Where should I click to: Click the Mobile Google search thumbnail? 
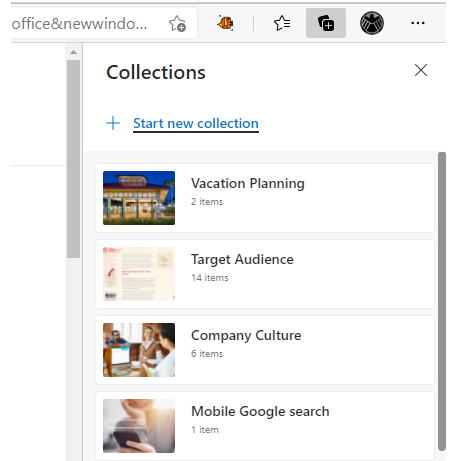[139, 426]
